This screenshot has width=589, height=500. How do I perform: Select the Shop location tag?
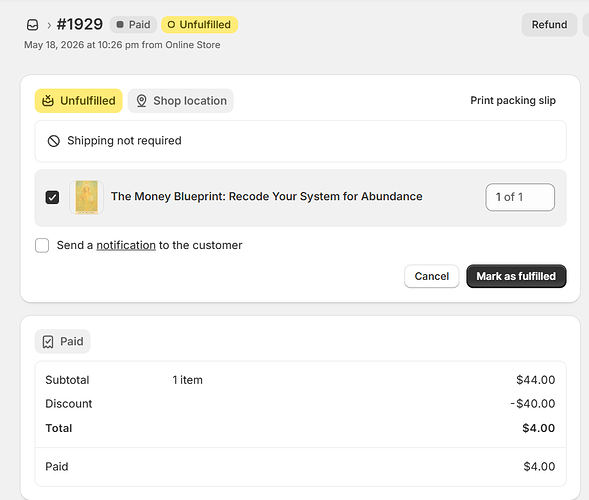(181, 101)
